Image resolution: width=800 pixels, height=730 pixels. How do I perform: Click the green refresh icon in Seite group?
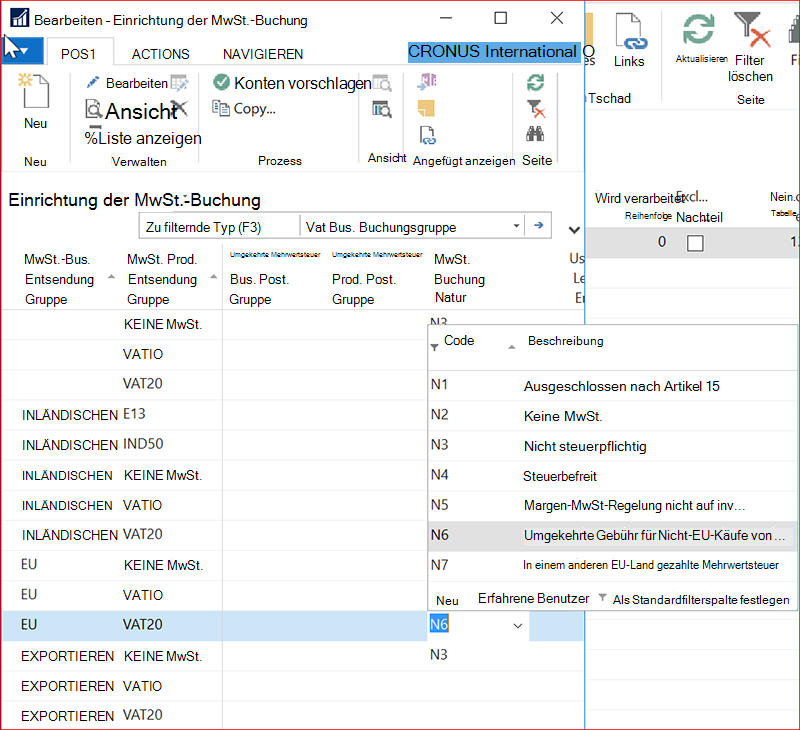coord(535,83)
